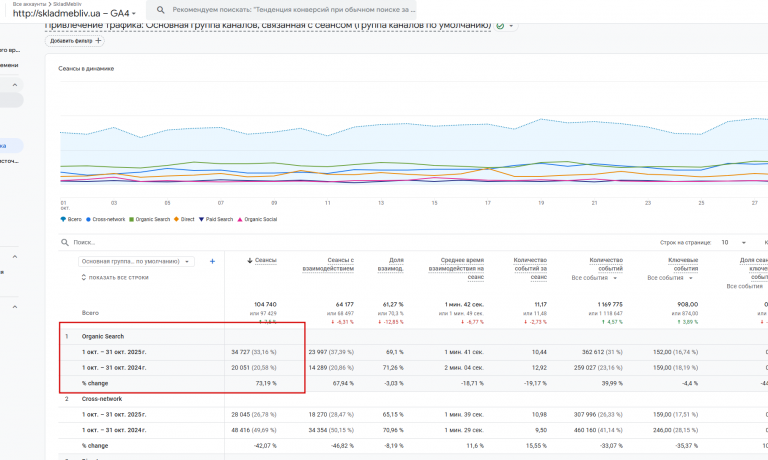Sort by Сеансы с взаимодействием column
The width and height of the screenshot is (768, 460).
point(328,265)
